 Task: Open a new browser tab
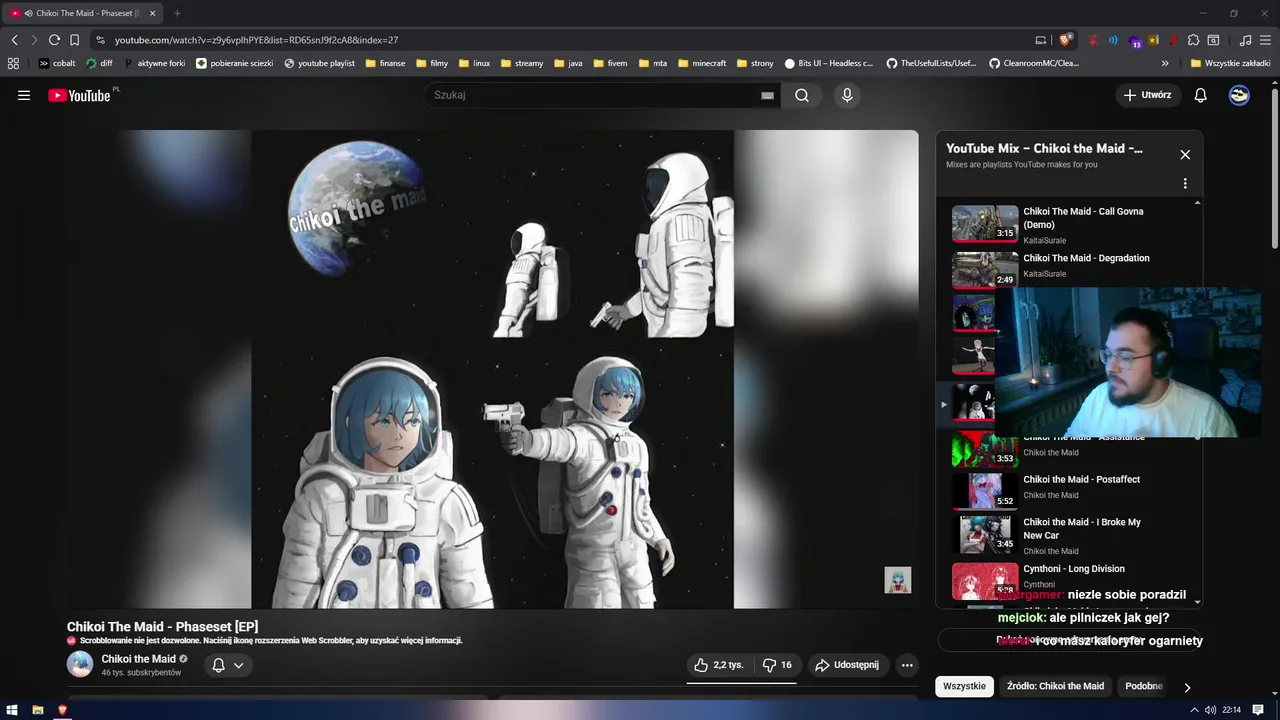coord(177,13)
